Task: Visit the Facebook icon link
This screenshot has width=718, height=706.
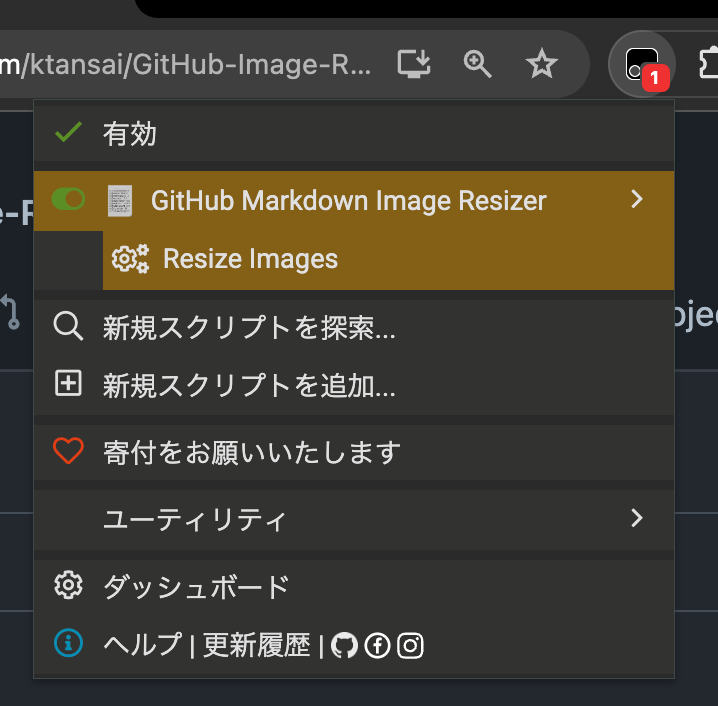Action: tap(377, 646)
